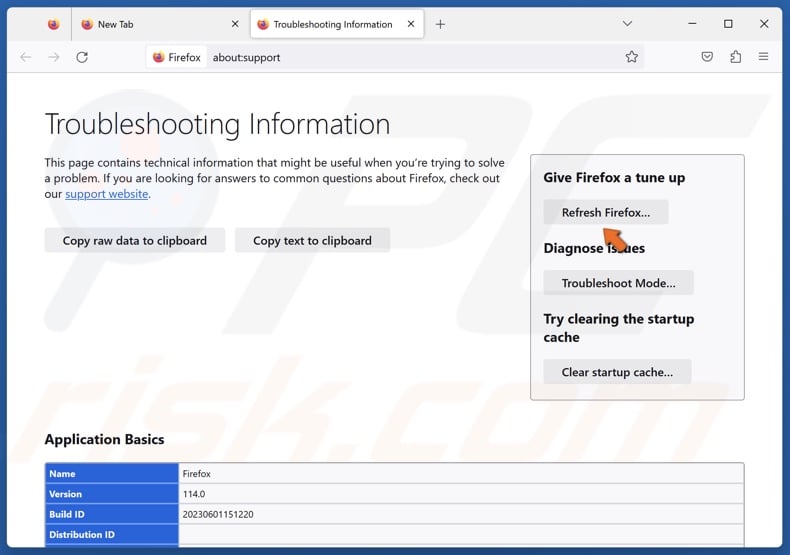Select the 114.0 version value
790x555 pixels.
tap(193, 494)
